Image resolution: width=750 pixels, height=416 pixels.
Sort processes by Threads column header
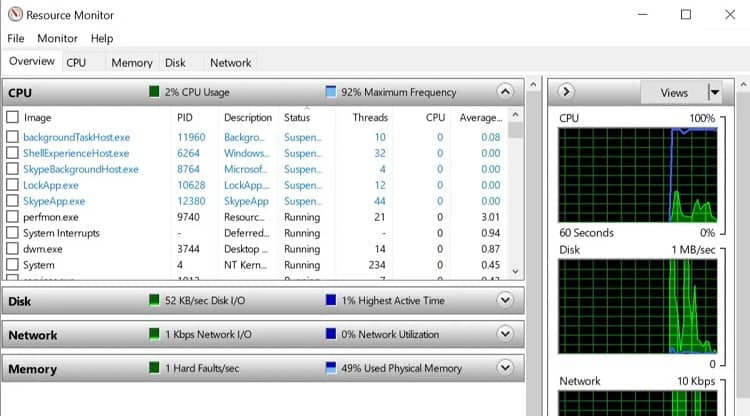click(x=370, y=118)
